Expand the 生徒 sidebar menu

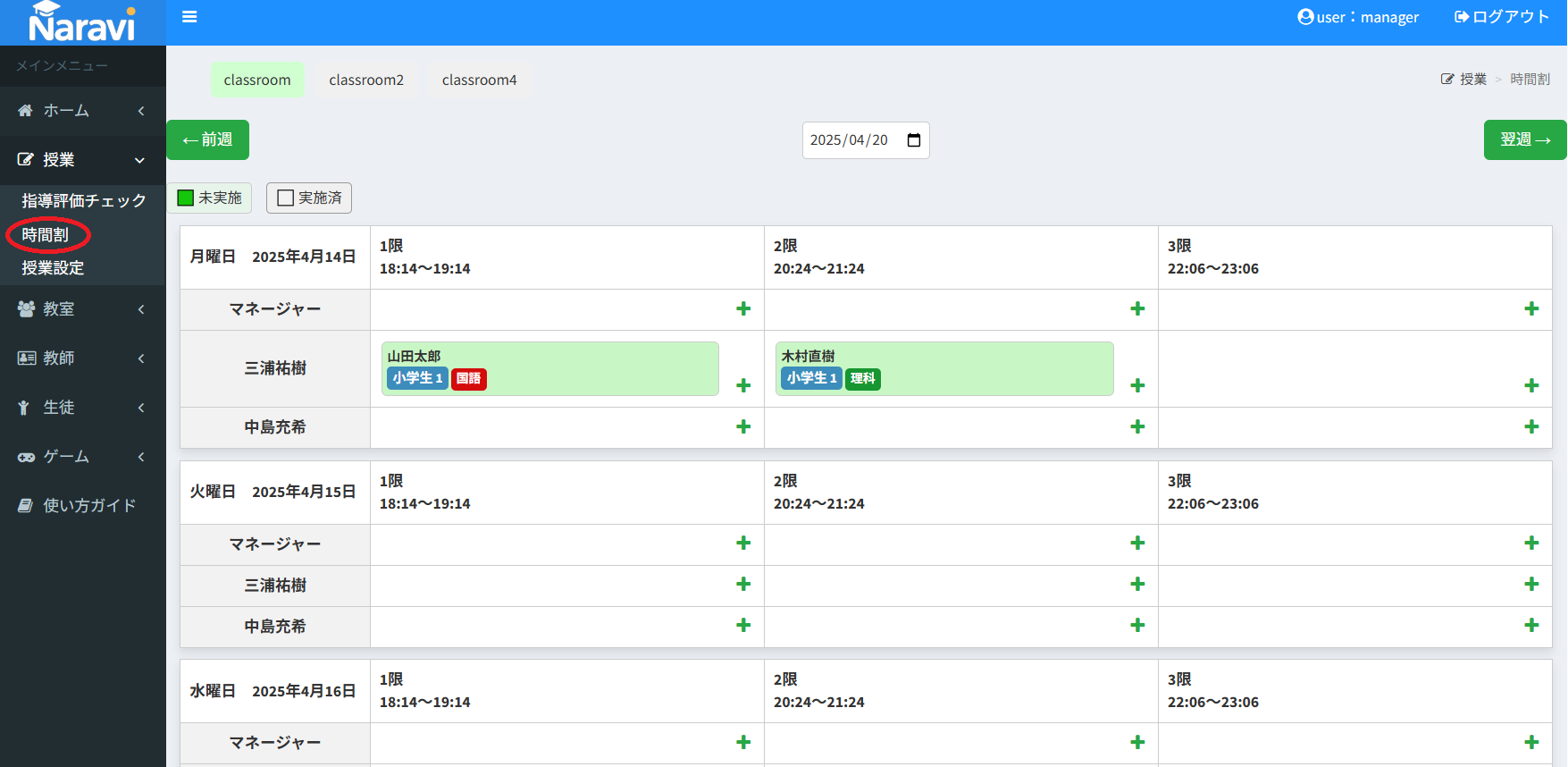tap(82, 408)
